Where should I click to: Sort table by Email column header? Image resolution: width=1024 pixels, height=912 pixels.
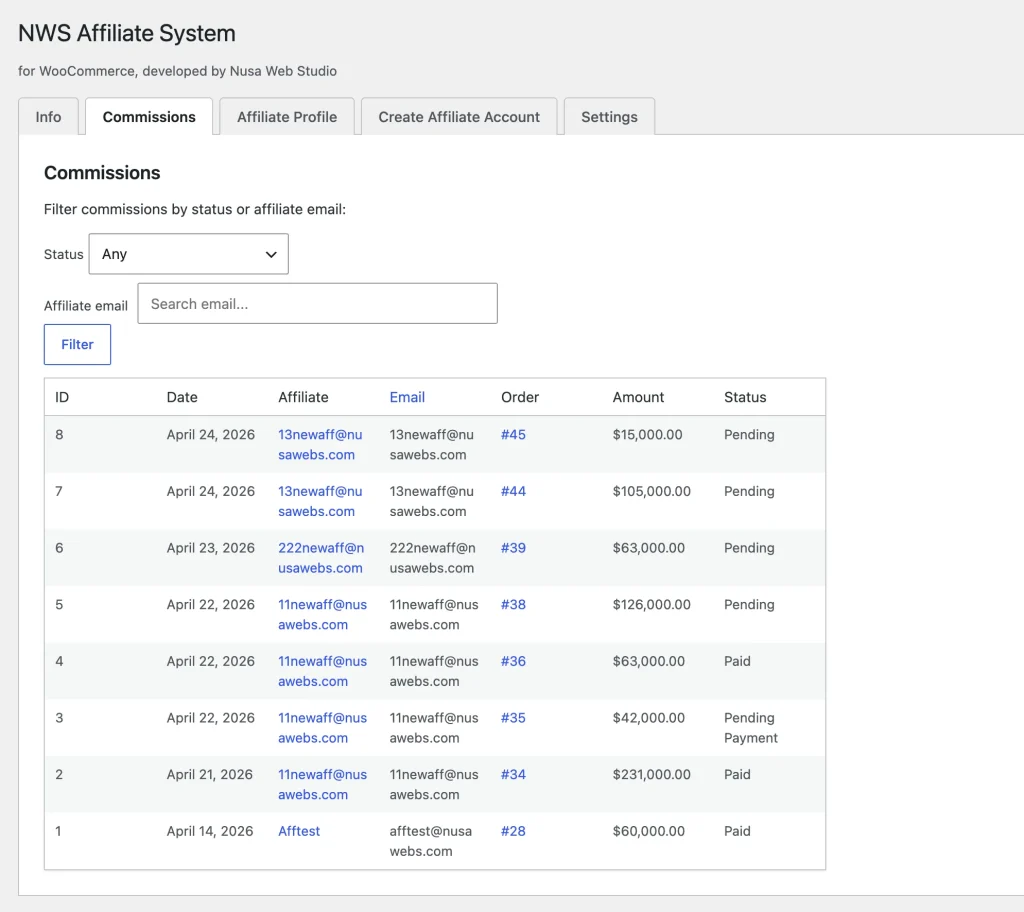pos(407,397)
